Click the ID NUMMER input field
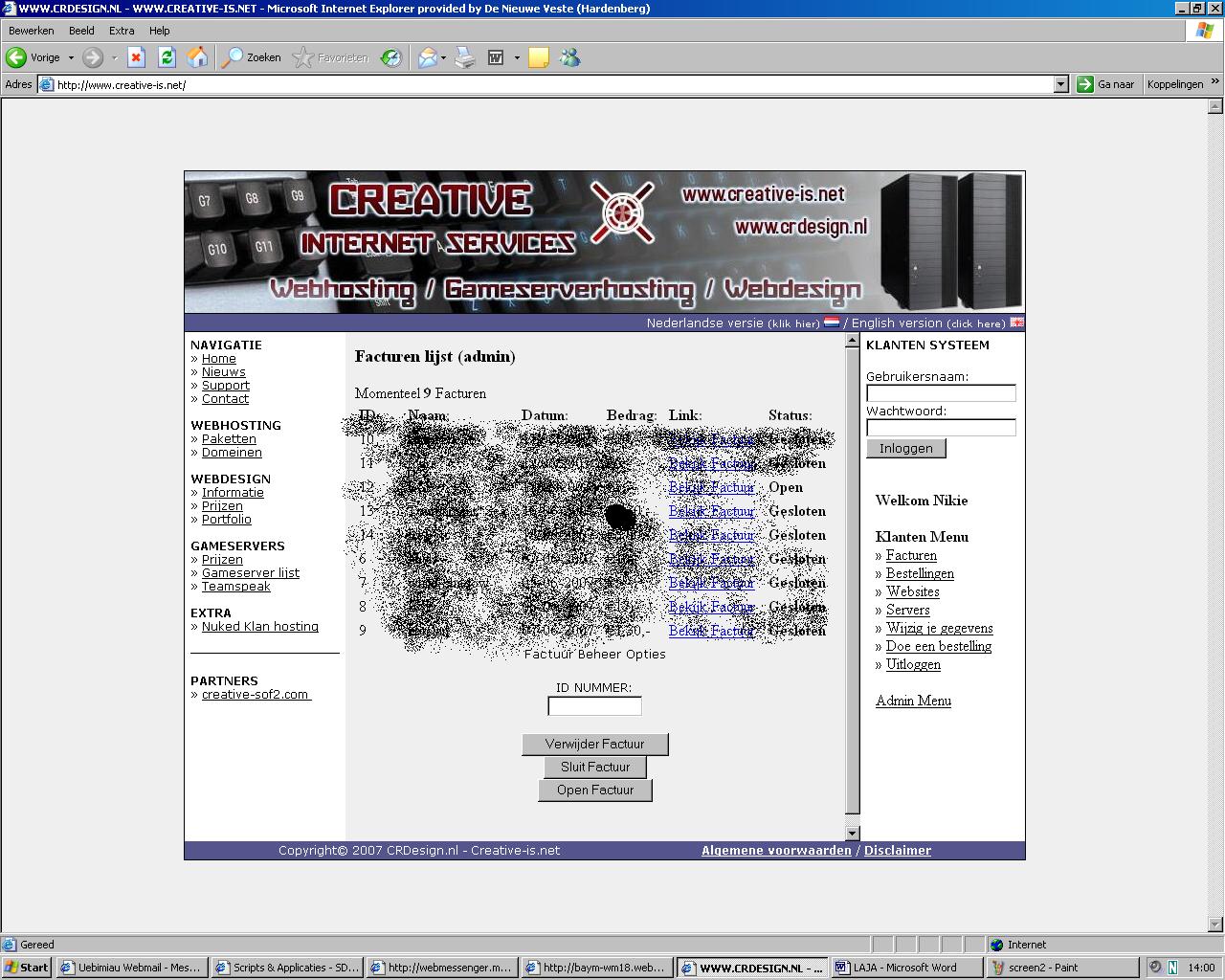The width and height of the screenshot is (1225, 980). [x=594, y=706]
